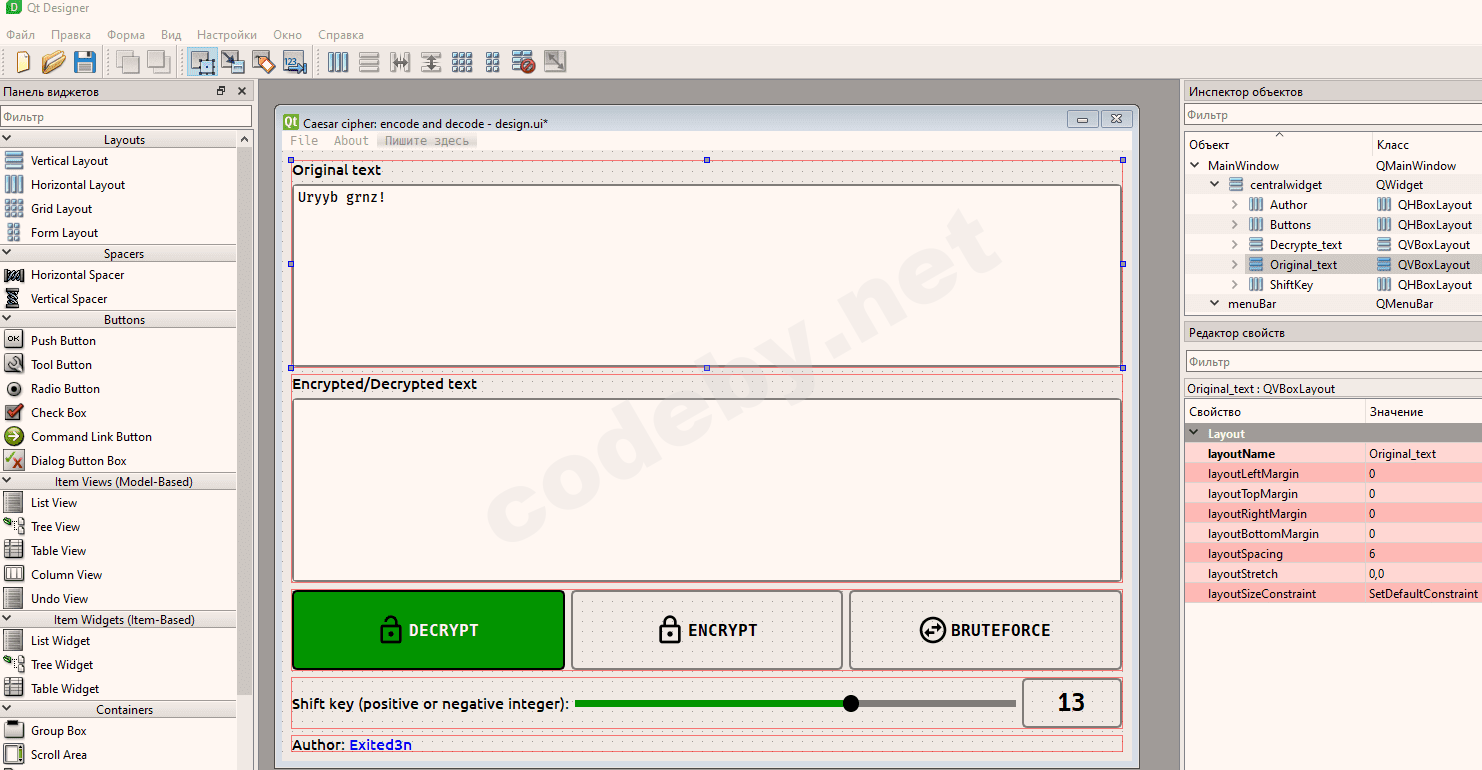
Task: Open the Настройки menu
Action: pos(227,35)
